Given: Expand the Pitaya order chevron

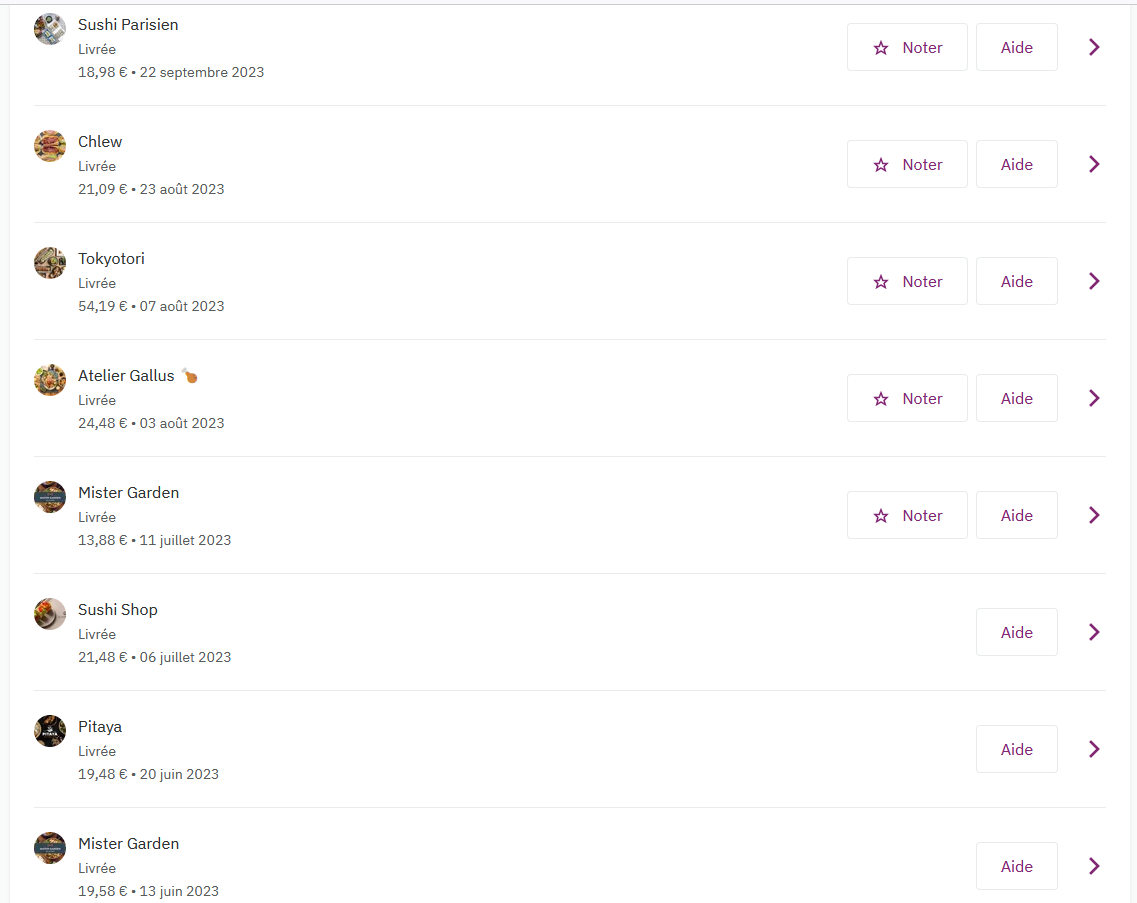Looking at the screenshot, I should tap(1094, 749).
